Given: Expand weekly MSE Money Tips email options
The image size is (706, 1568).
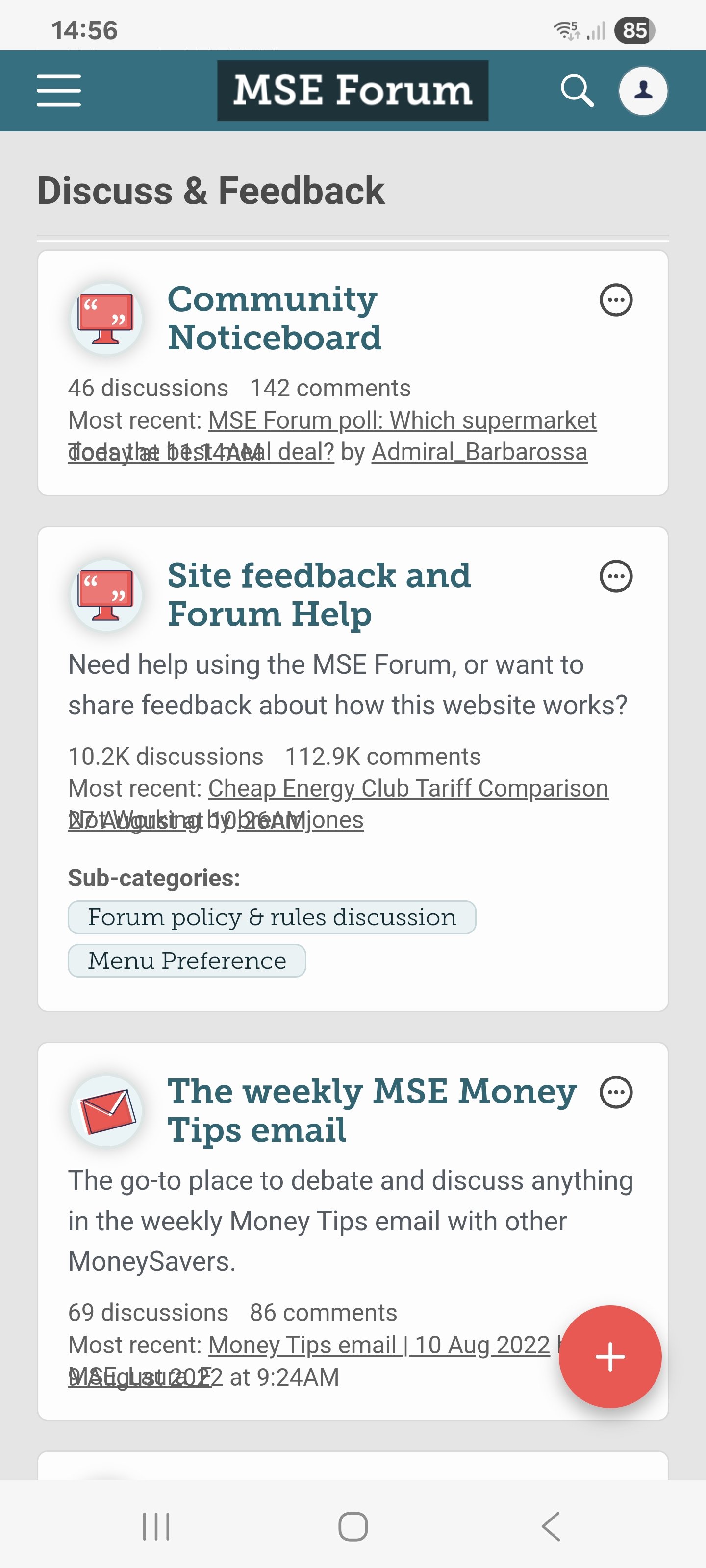Looking at the screenshot, I should click(x=616, y=1093).
